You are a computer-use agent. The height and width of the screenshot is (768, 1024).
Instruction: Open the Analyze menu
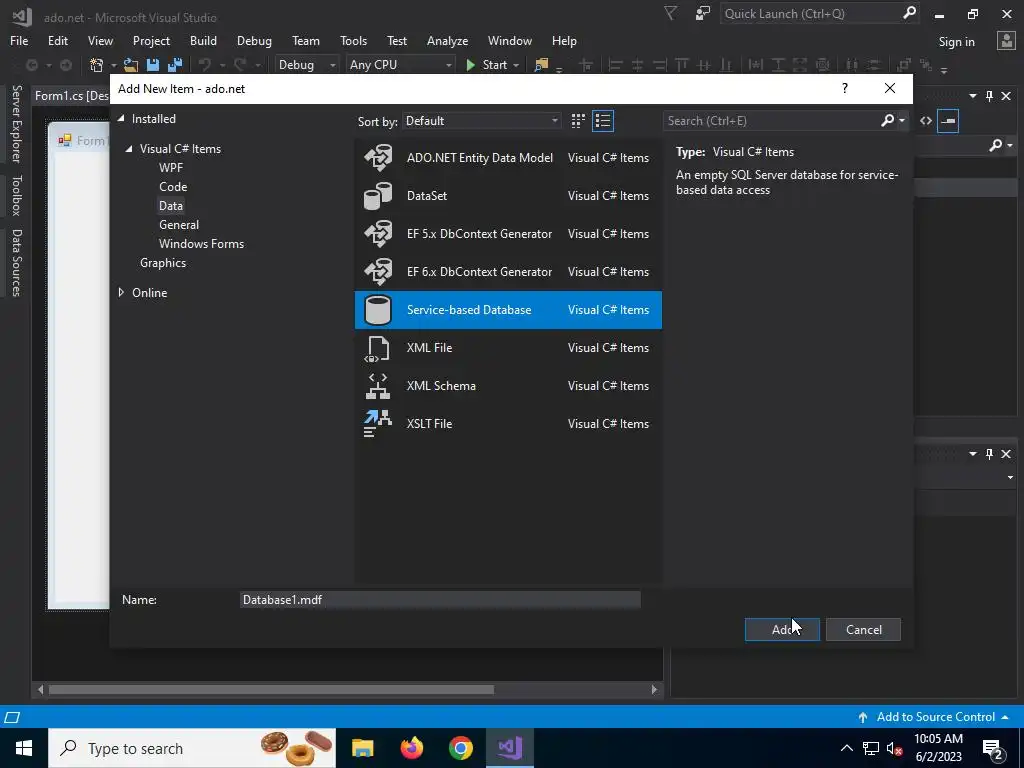[447, 40]
